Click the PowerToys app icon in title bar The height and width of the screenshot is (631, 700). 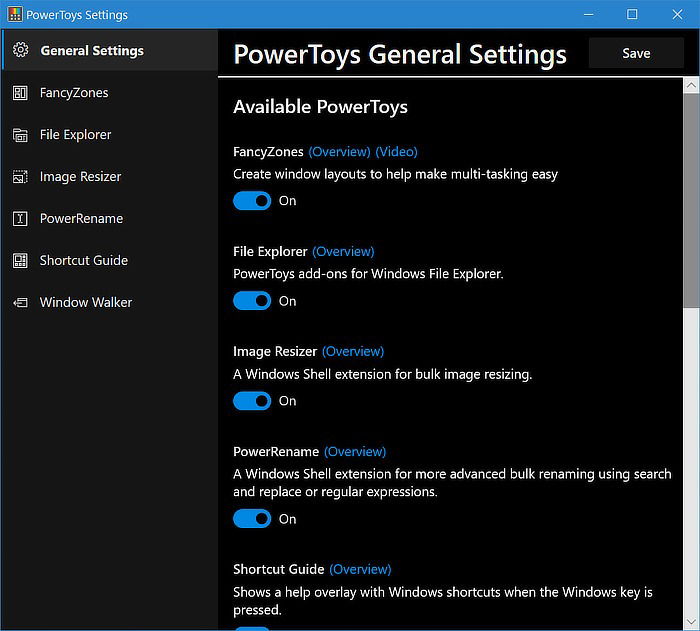15,14
